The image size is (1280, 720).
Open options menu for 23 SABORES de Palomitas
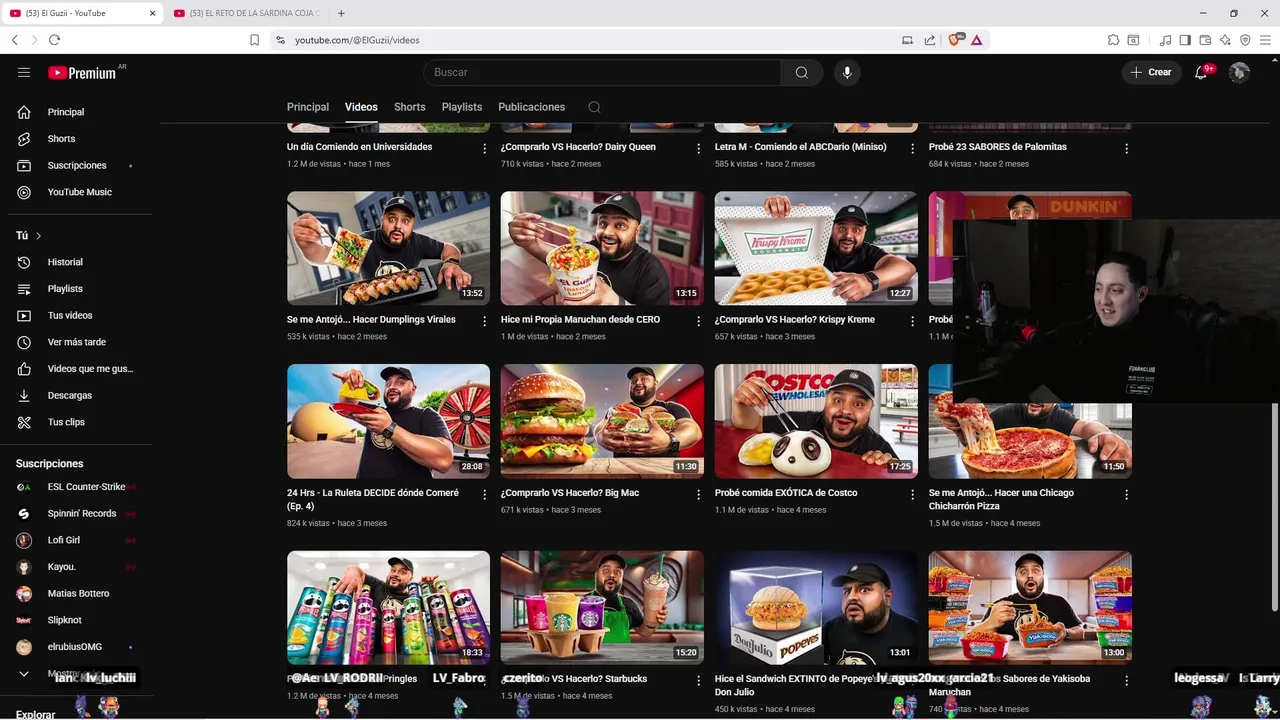pos(1126,148)
